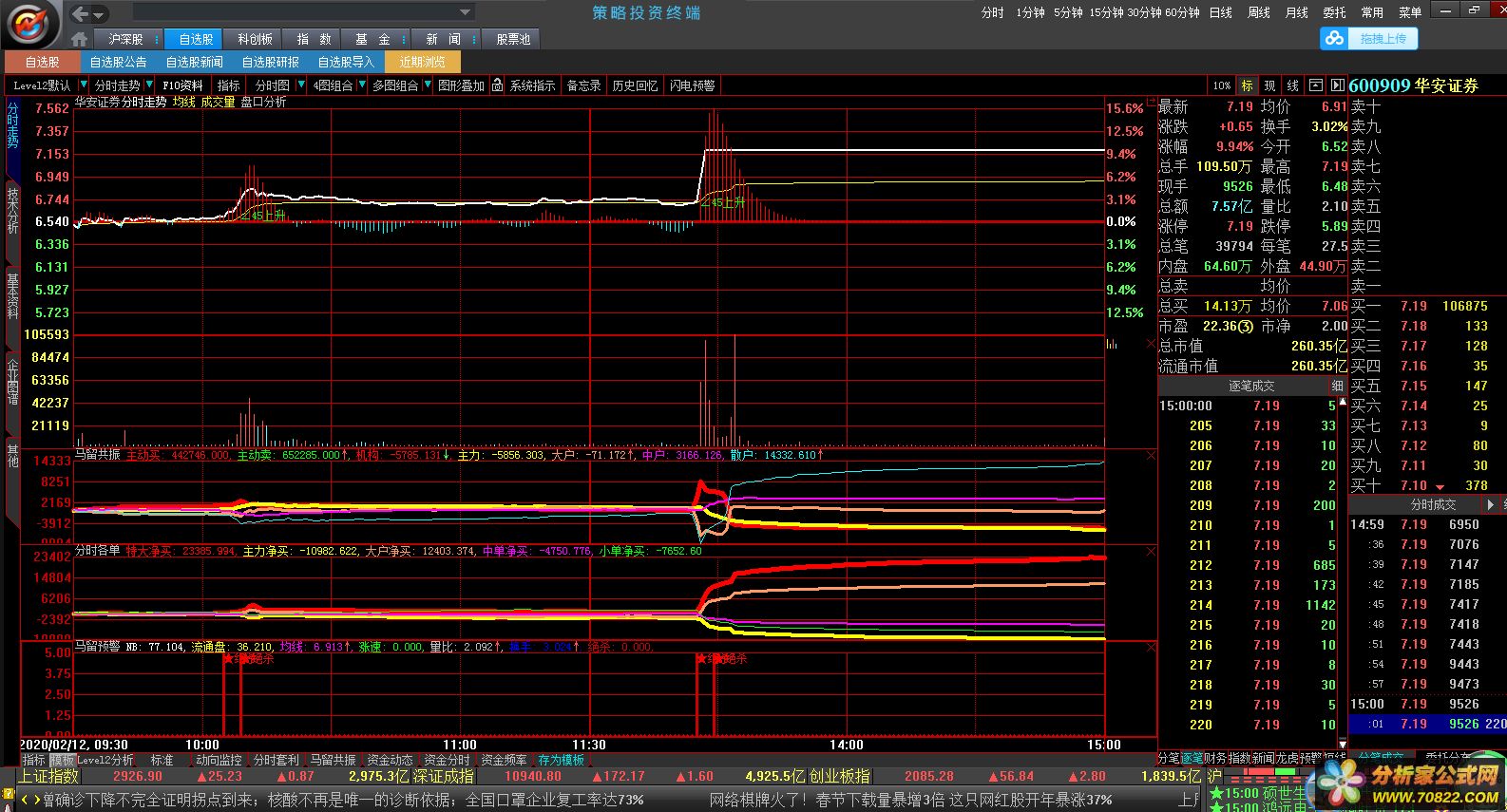Screen dimensions: 1507x812
Task: Switch to the 日线 daily chart
Action: pyautogui.click(x=1221, y=12)
